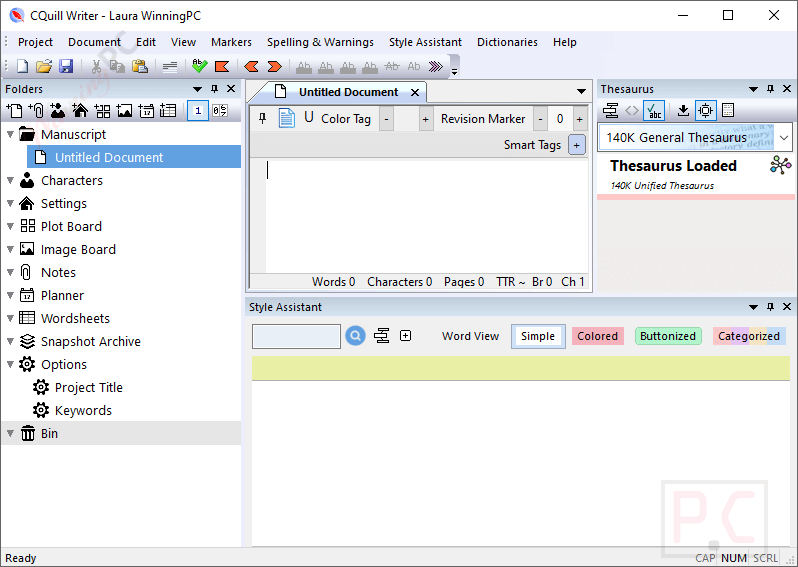Open the 140K General Thesaurus combo box
This screenshot has height=567, width=798.
(695, 137)
